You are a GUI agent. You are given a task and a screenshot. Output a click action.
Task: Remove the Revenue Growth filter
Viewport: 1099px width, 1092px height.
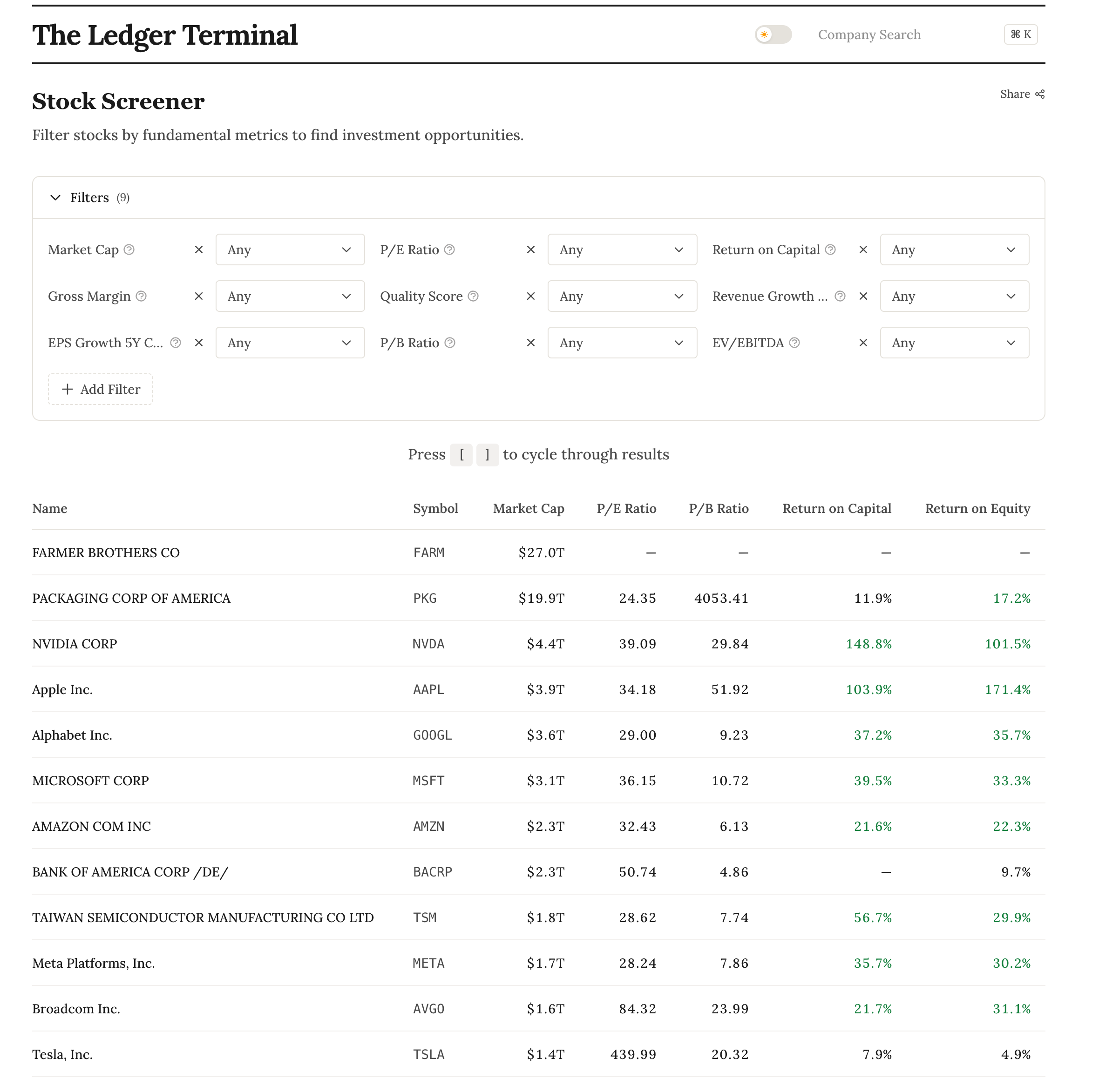pyautogui.click(x=863, y=296)
